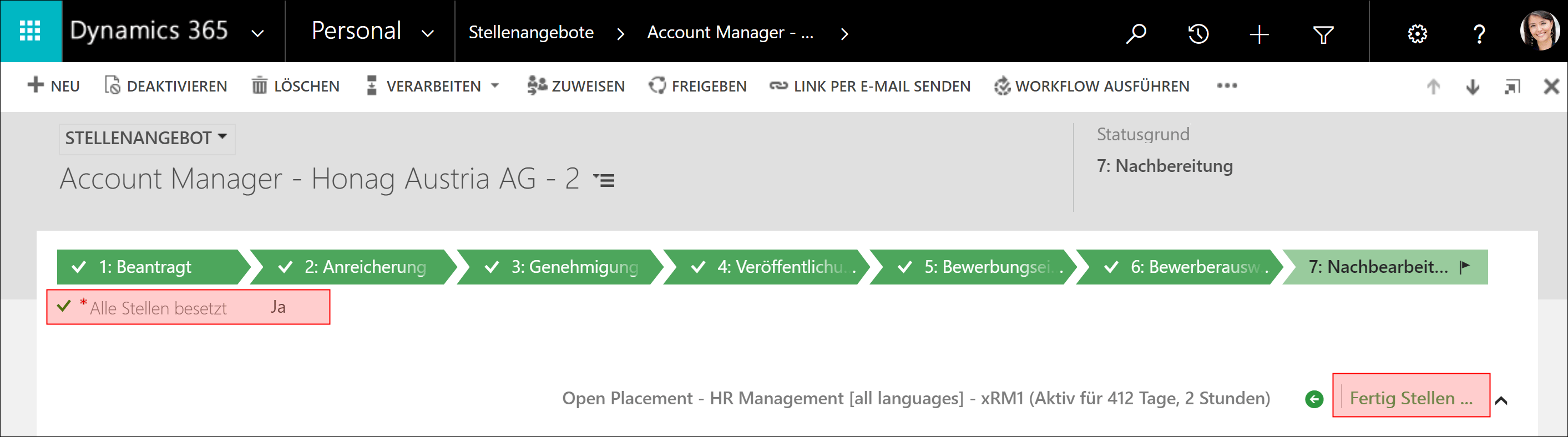Click LINK PER E-MAIL SENDEN

(870, 86)
